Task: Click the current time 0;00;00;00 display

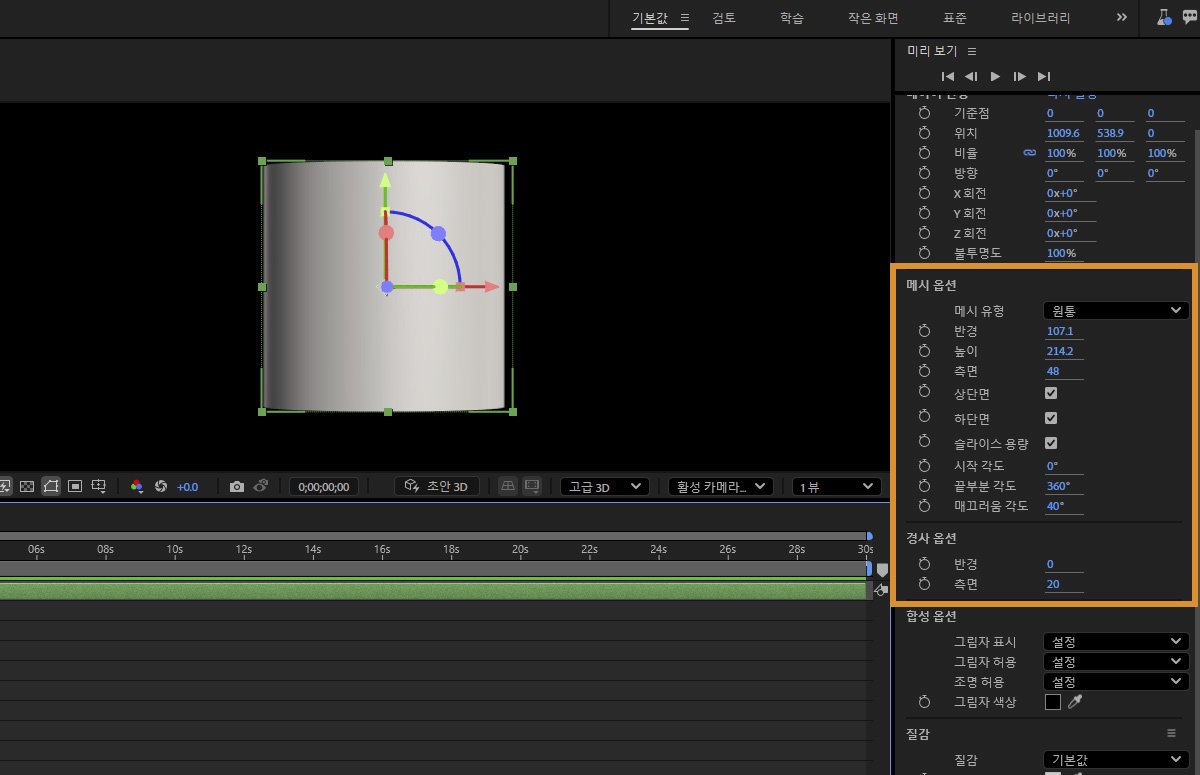Action: click(x=322, y=487)
